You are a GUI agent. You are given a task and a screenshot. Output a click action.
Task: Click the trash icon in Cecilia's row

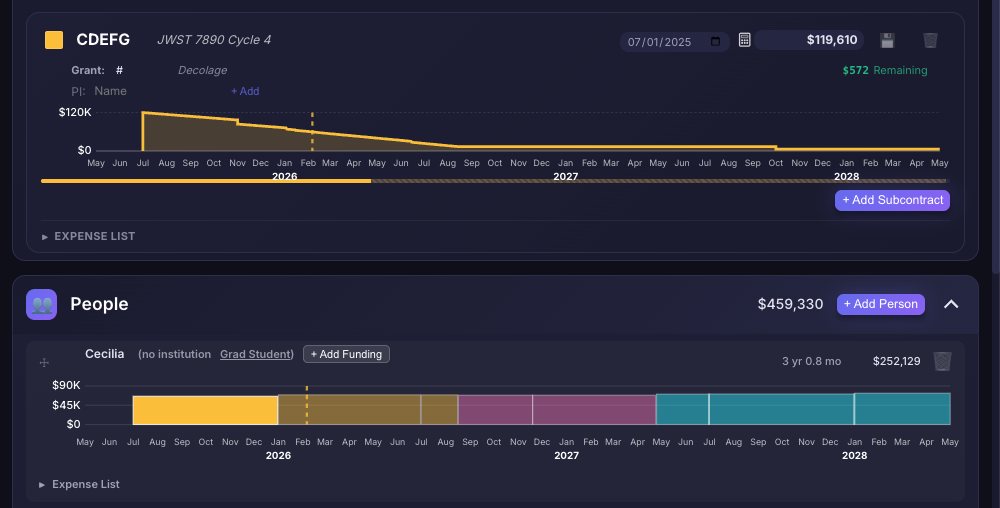tap(942, 361)
